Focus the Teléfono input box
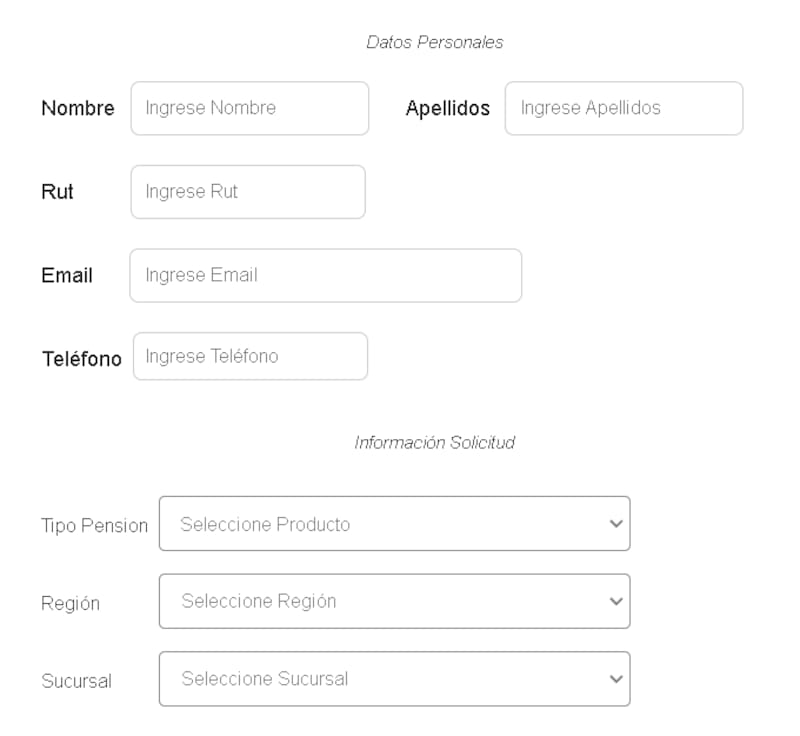This screenshot has height=736, width=800. [250, 356]
